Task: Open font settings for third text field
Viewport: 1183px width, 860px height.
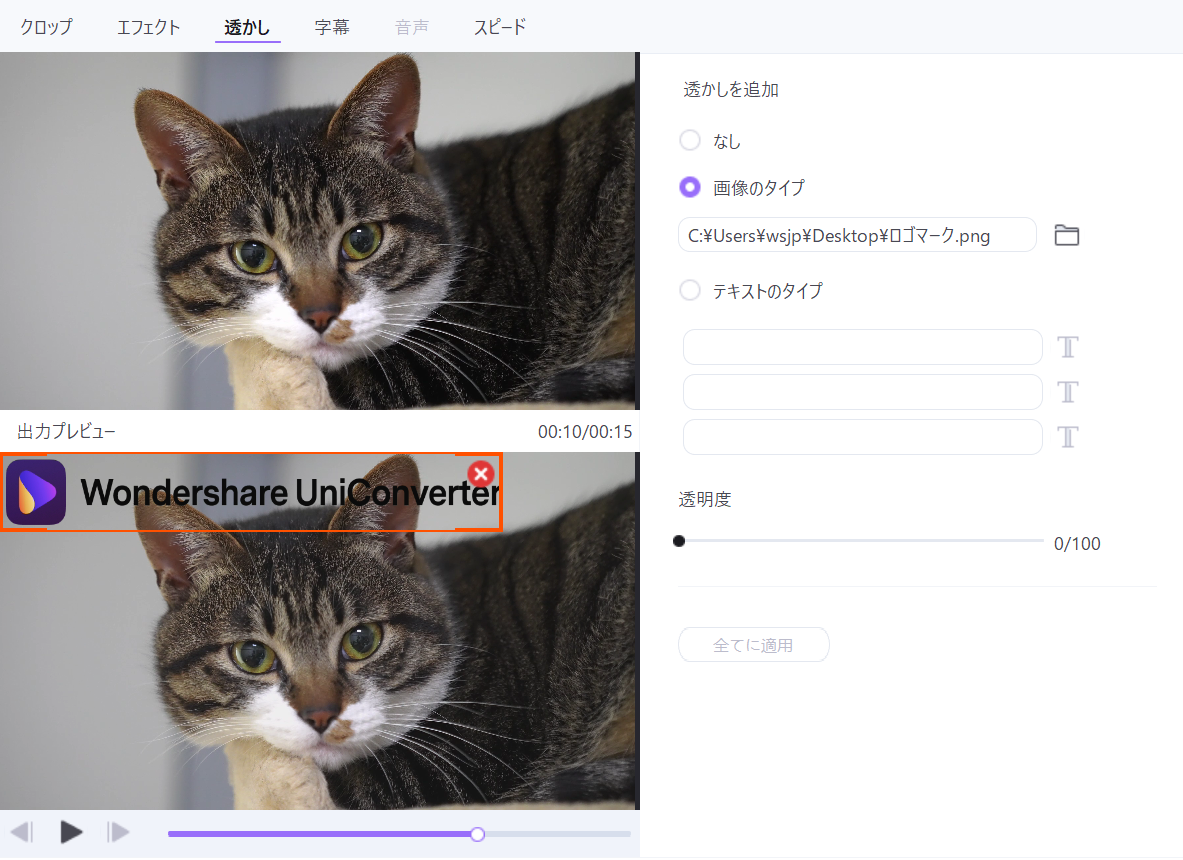Action: (1068, 437)
